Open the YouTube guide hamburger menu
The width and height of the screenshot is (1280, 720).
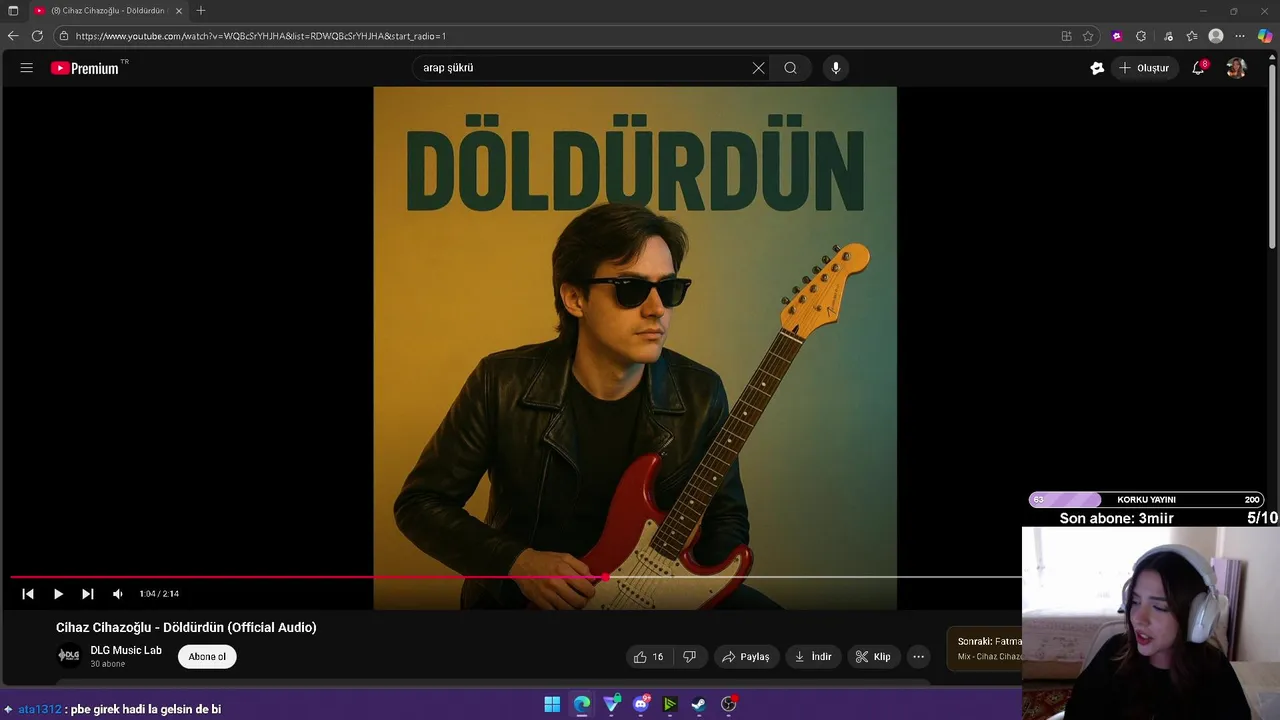27,68
